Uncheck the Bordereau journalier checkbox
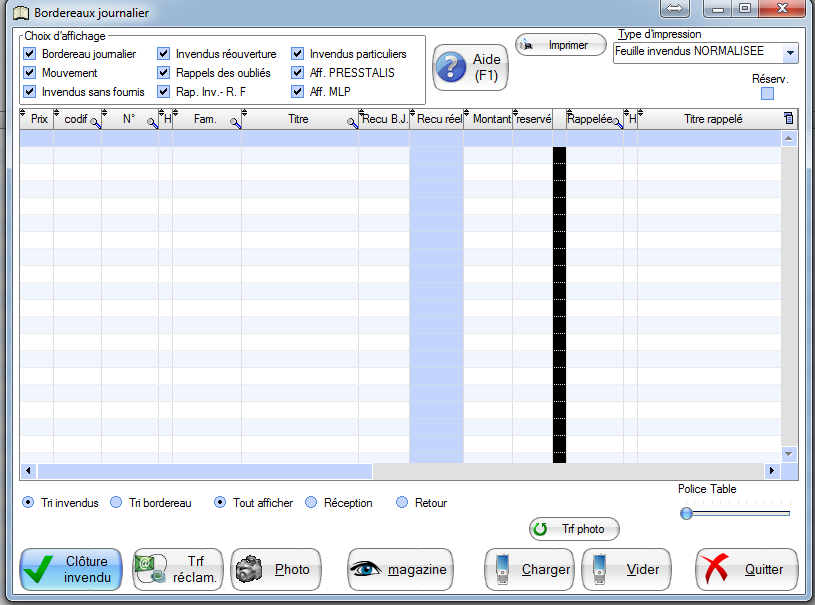 point(30,54)
